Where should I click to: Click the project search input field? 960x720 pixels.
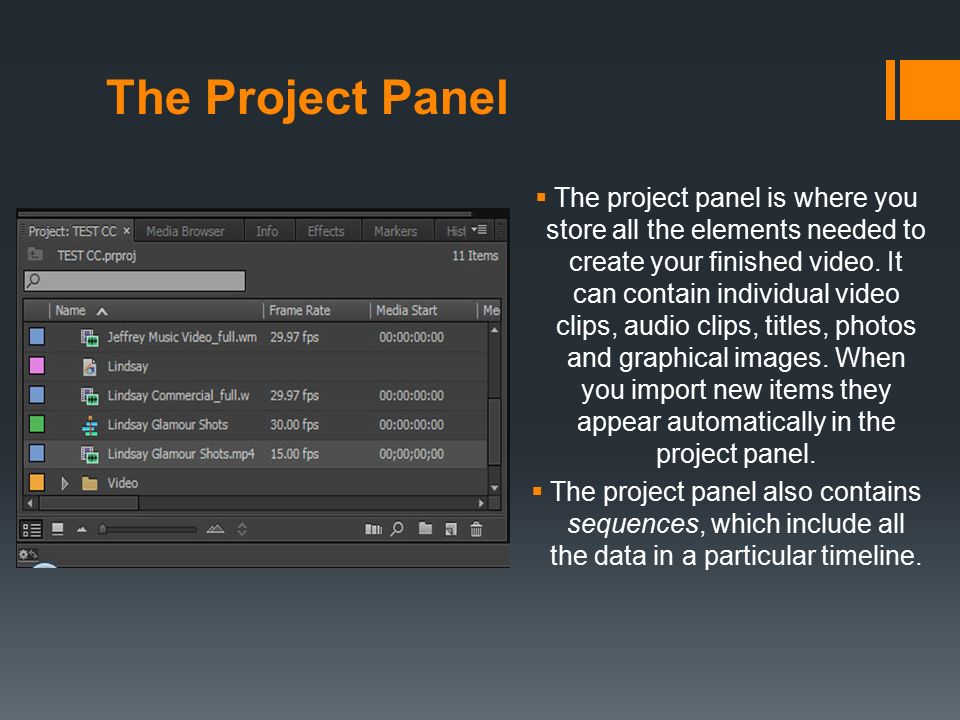(x=135, y=281)
